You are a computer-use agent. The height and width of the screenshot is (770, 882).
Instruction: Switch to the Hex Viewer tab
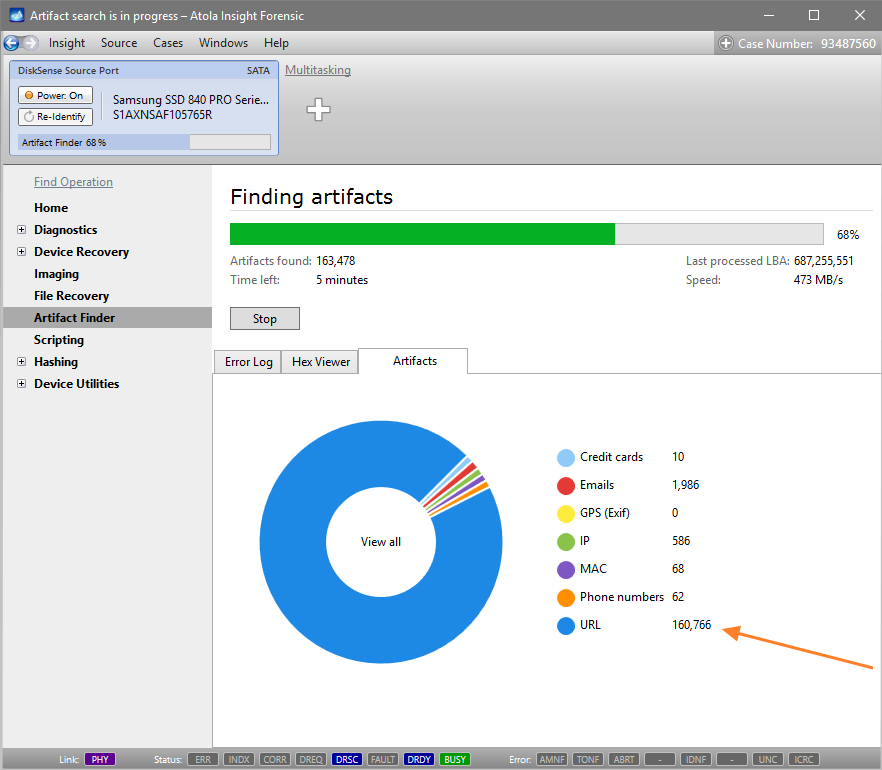pos(321,362)
